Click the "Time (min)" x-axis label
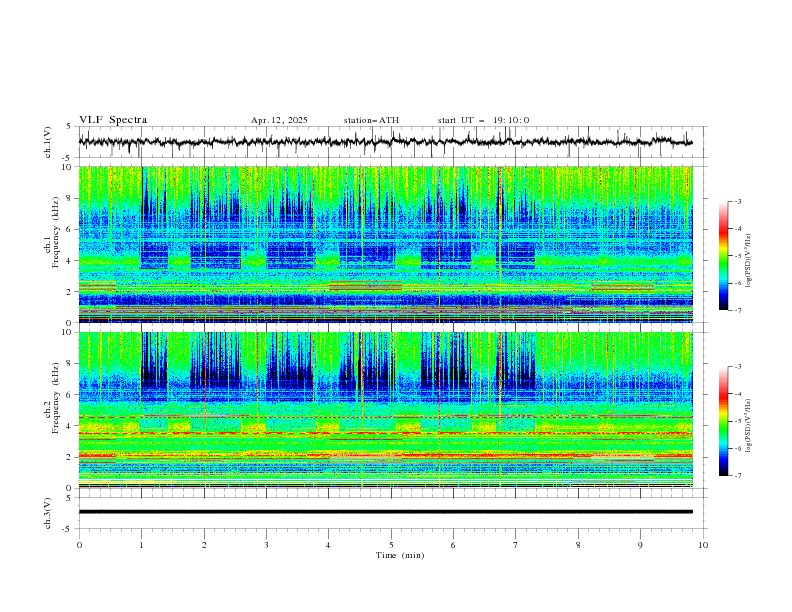The height and width of the screenshot is (612, 792). click(x=400, y=555)
